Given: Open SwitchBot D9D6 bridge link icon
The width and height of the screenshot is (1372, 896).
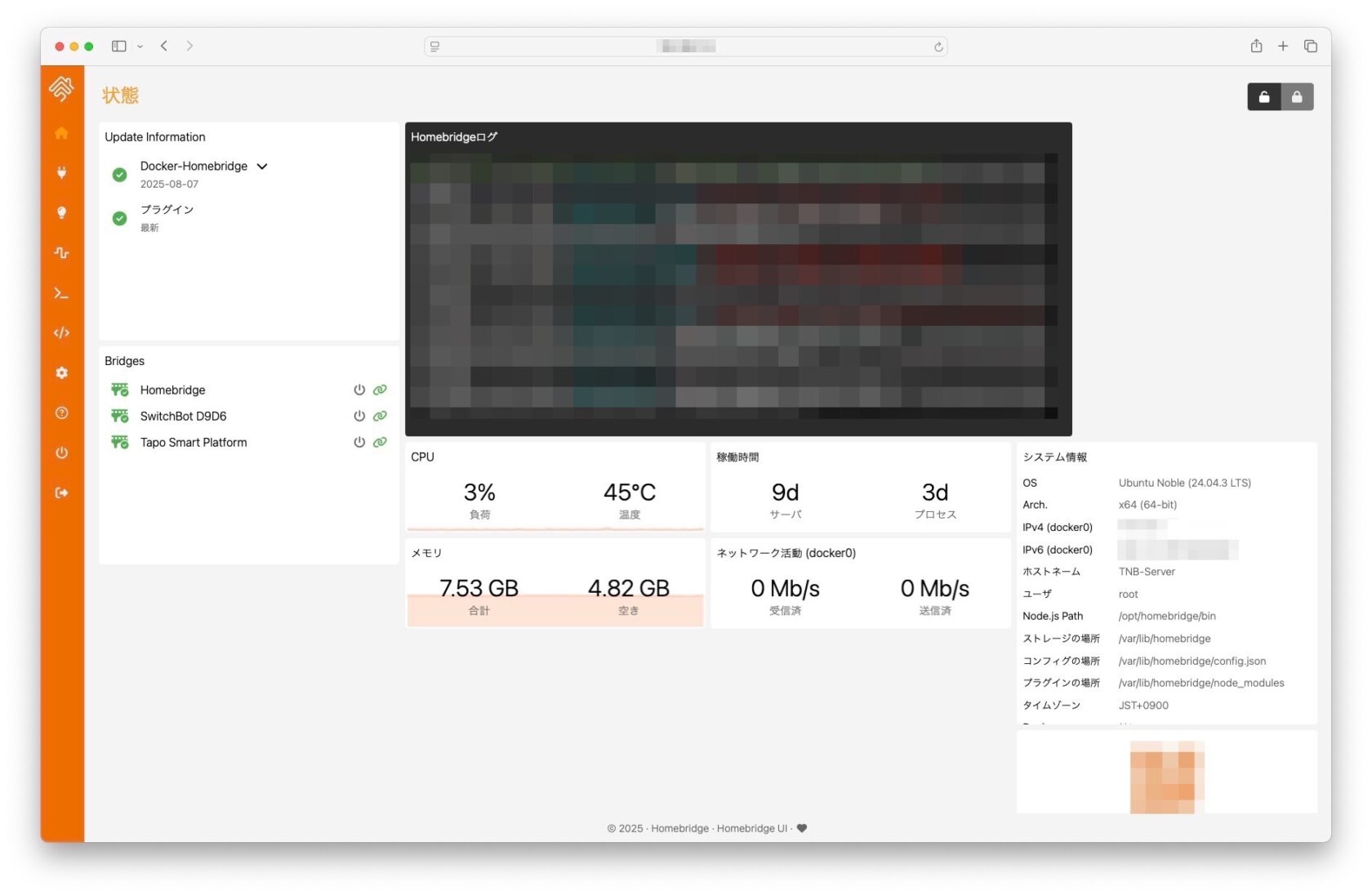Looking at the screenshot, I should click(380, 417).
